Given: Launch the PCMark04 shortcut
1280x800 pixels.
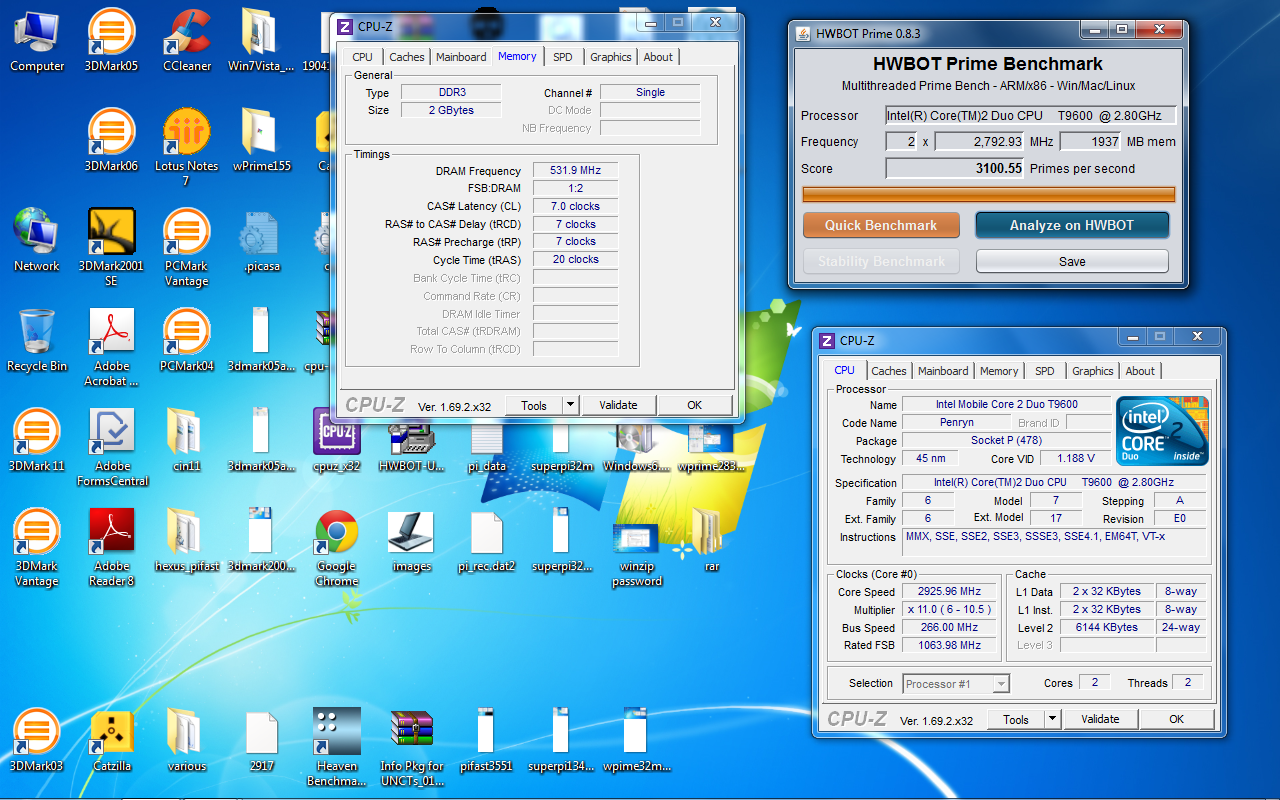Looking at the screenshot, I should point(186,340).
